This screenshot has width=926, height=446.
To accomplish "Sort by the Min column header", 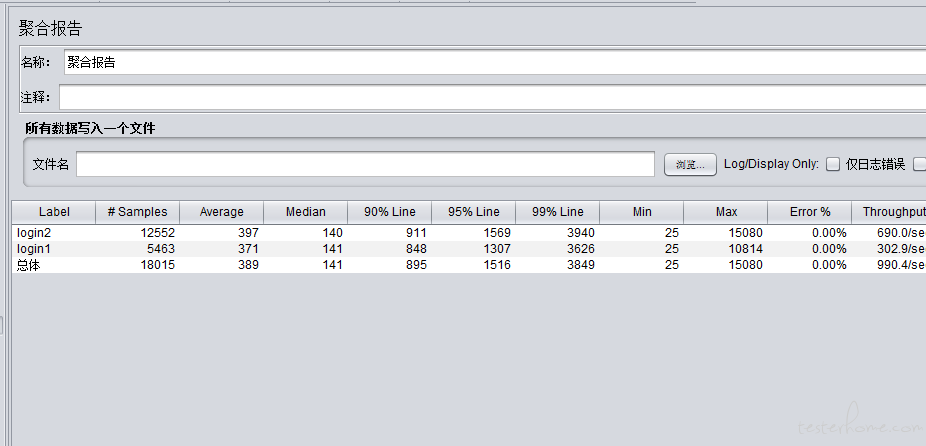I will (642, 212).
